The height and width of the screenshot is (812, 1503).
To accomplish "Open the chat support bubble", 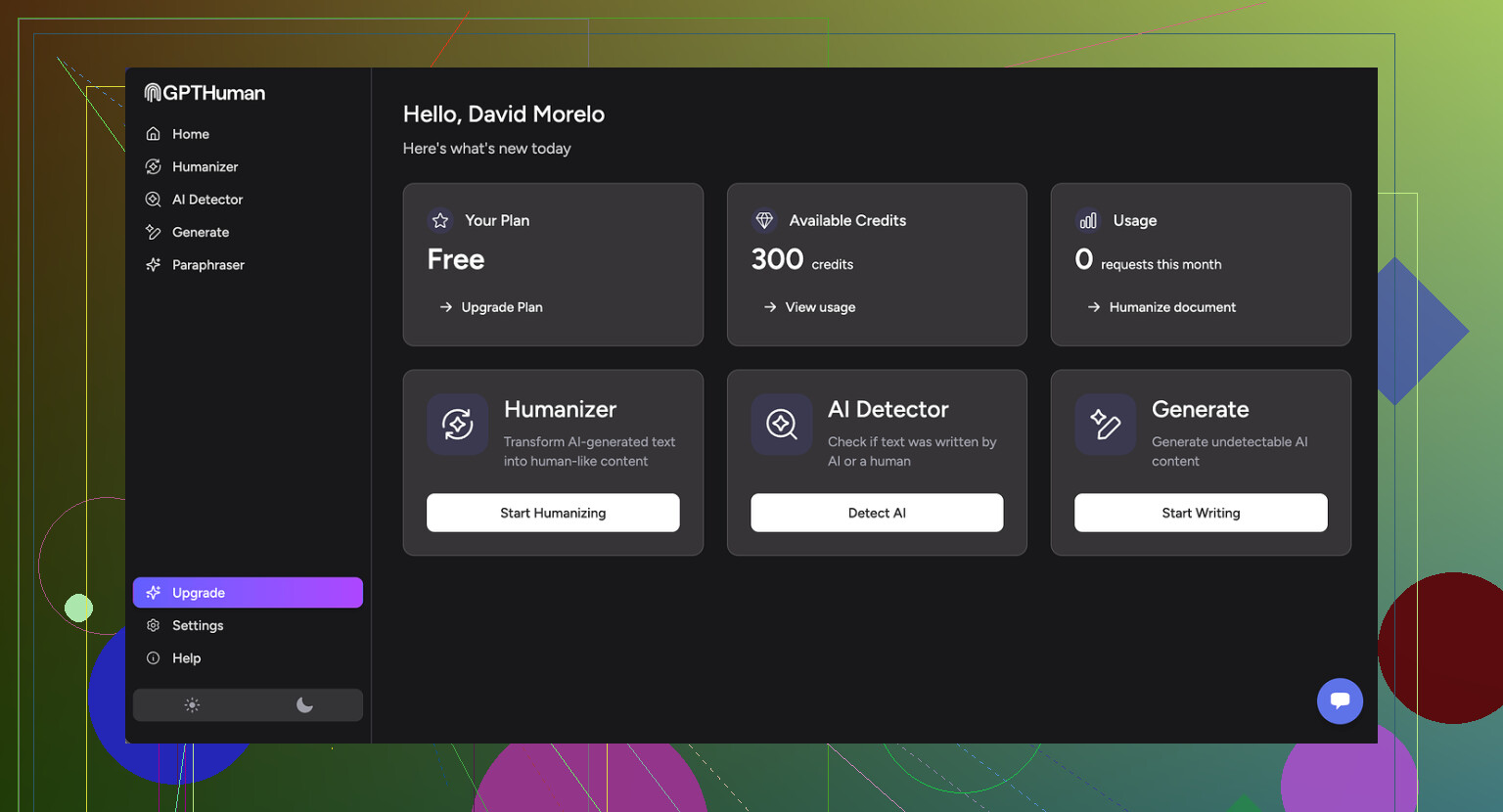I will coord(1340,700).
